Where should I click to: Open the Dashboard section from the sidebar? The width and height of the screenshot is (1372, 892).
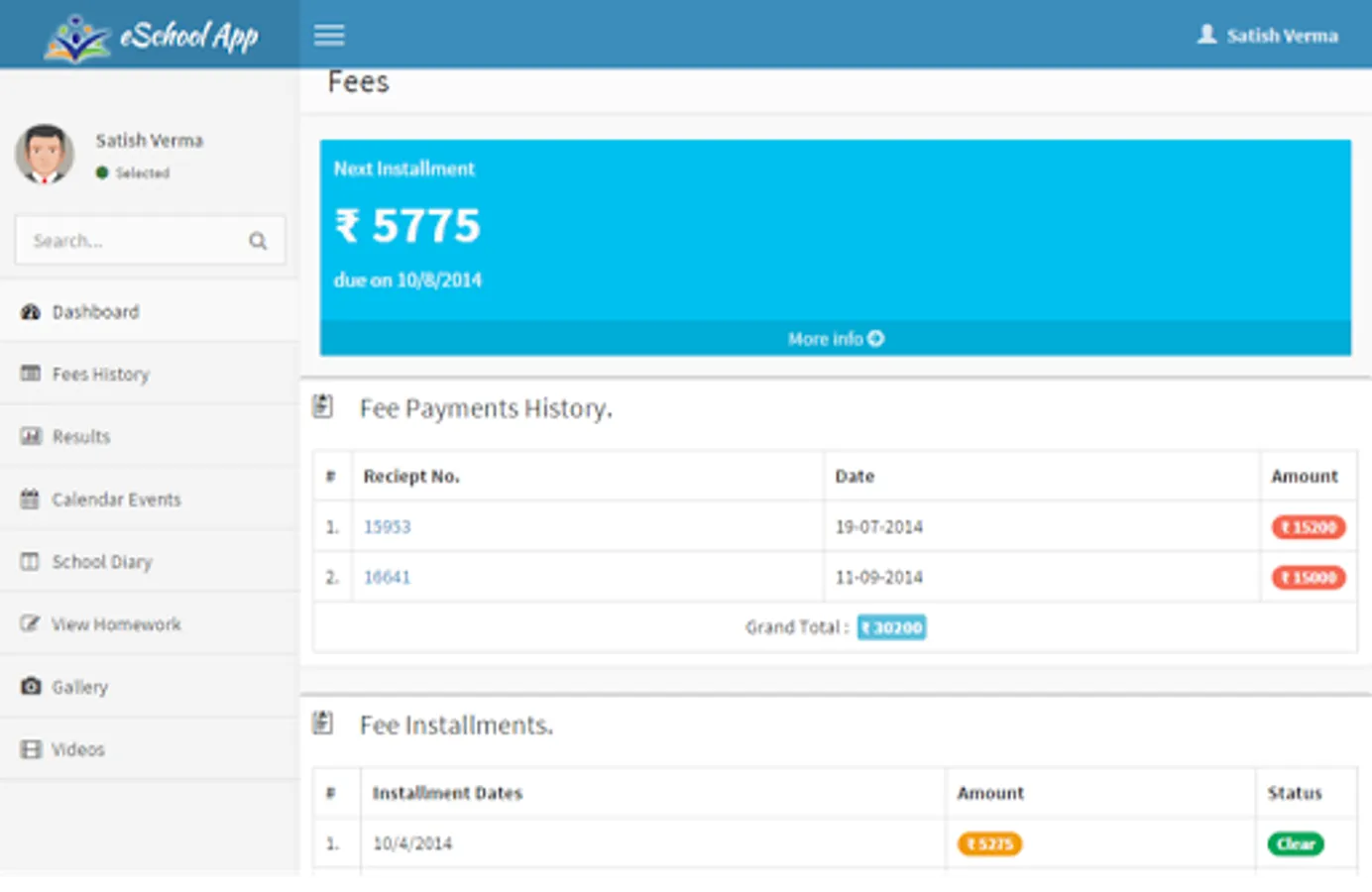(94, 311)
